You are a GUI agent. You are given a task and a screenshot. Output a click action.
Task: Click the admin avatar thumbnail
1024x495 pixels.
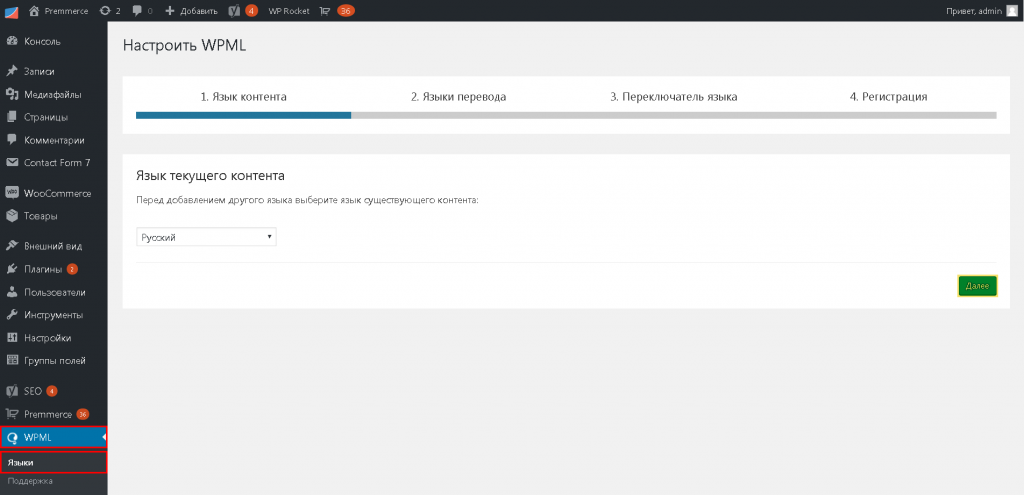(1012, 10)
